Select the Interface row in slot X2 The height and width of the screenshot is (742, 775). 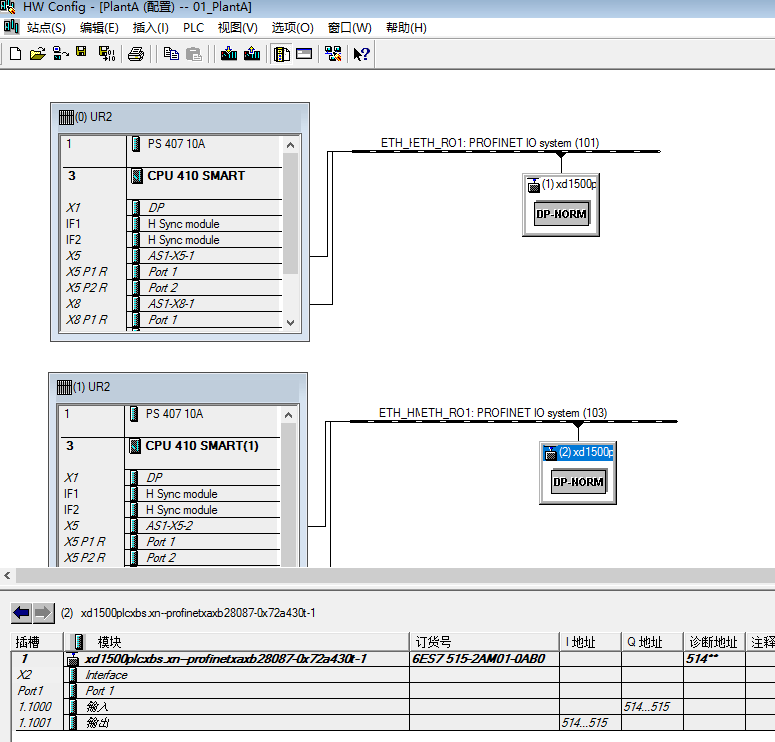106,675
